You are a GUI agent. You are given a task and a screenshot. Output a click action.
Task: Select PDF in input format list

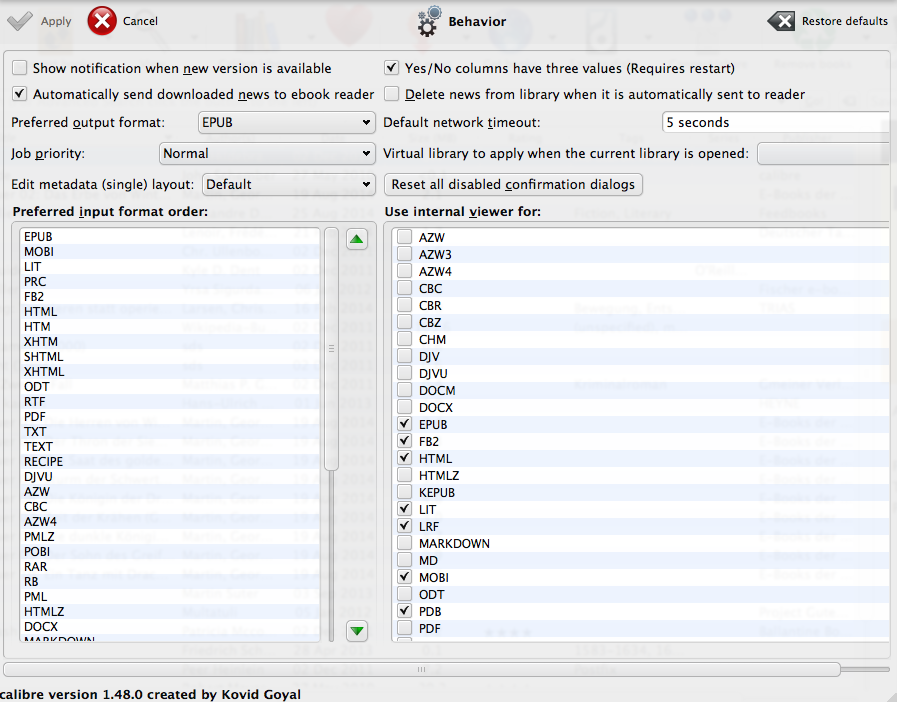tap(170, 417)
